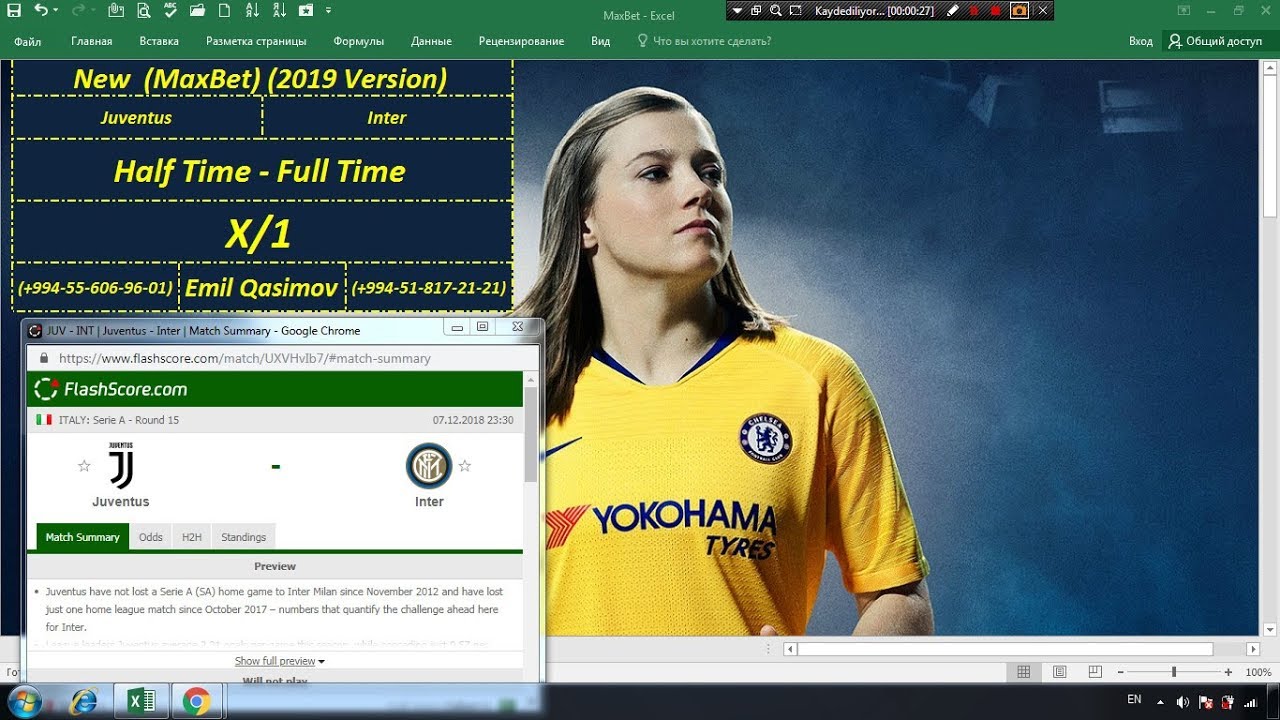Expand 'Show full preview' link
This screenshot has height=720, width=1280.
point(279,661)
